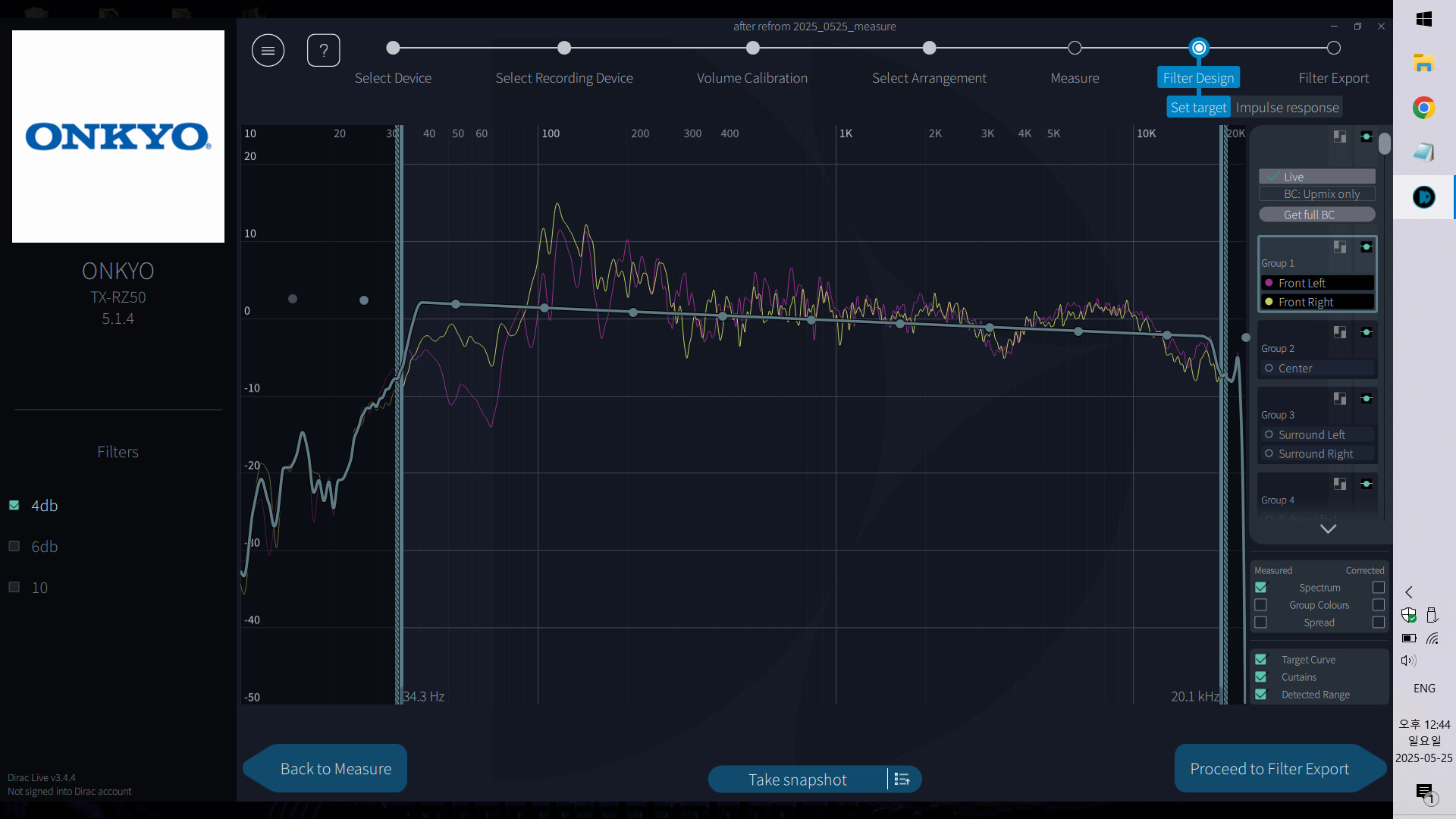This screenshot has height=819, width=1456.
Task: Open the hamburger main menu
Action: 268,51
